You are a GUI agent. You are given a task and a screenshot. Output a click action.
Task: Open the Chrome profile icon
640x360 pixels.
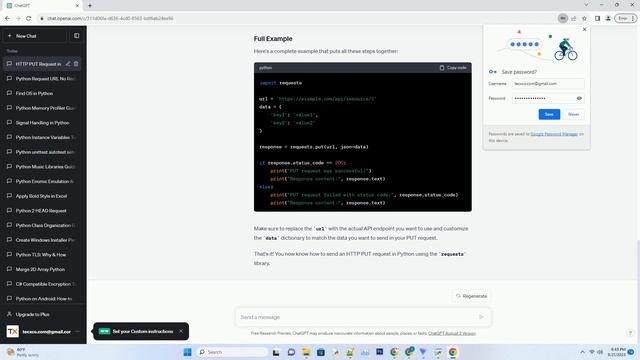(608, 18)
